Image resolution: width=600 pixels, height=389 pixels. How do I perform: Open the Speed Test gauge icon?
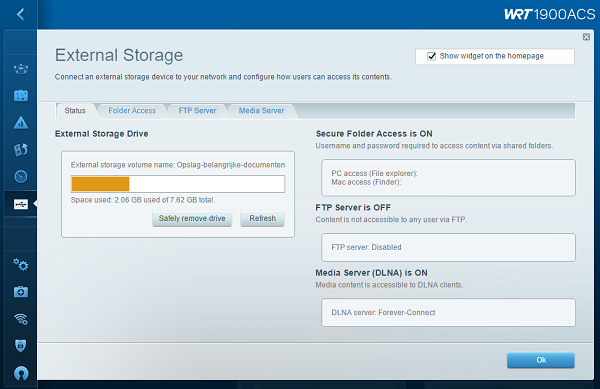(21, 176)
